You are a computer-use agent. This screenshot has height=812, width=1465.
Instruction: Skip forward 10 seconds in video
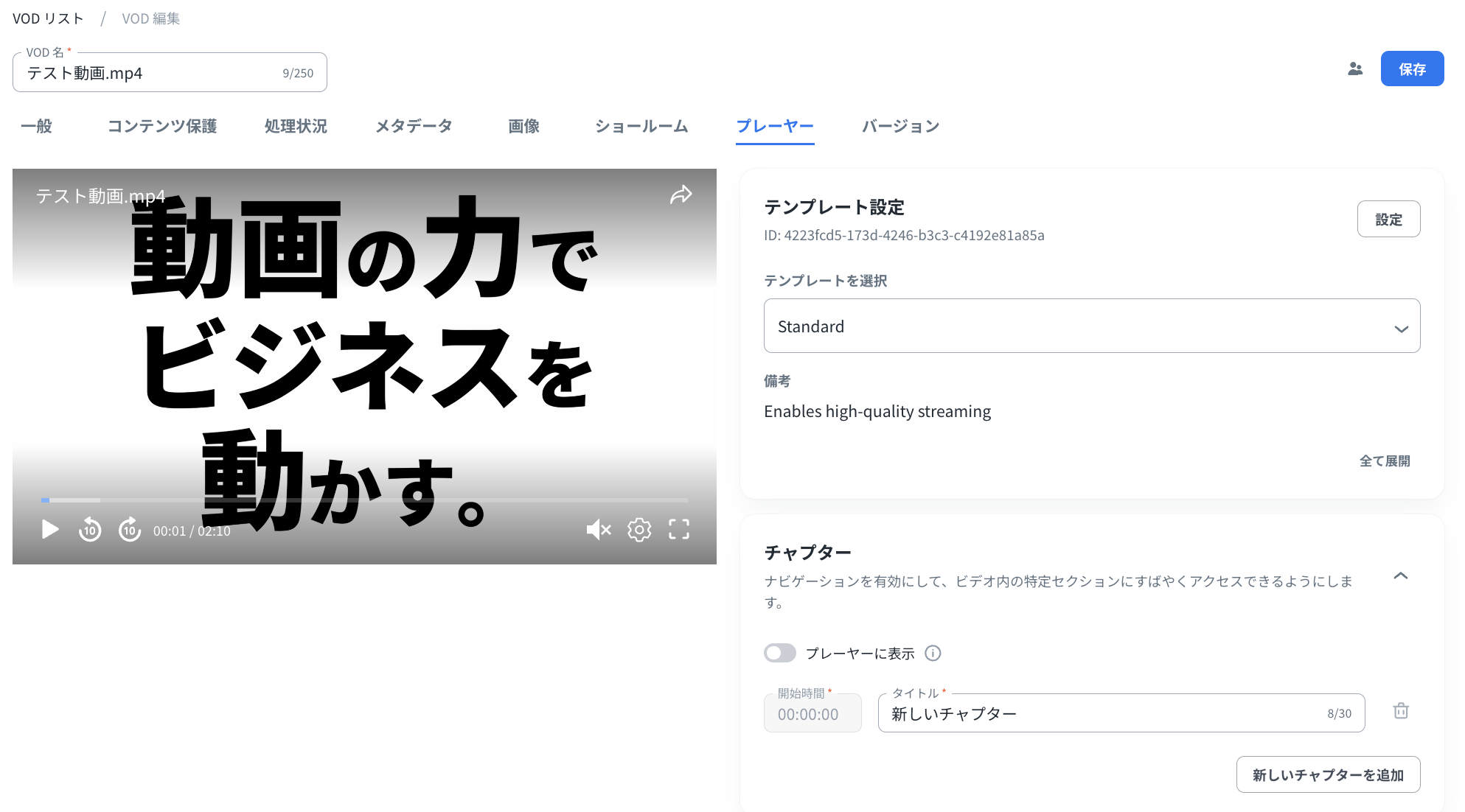click(x=130, y=529)
